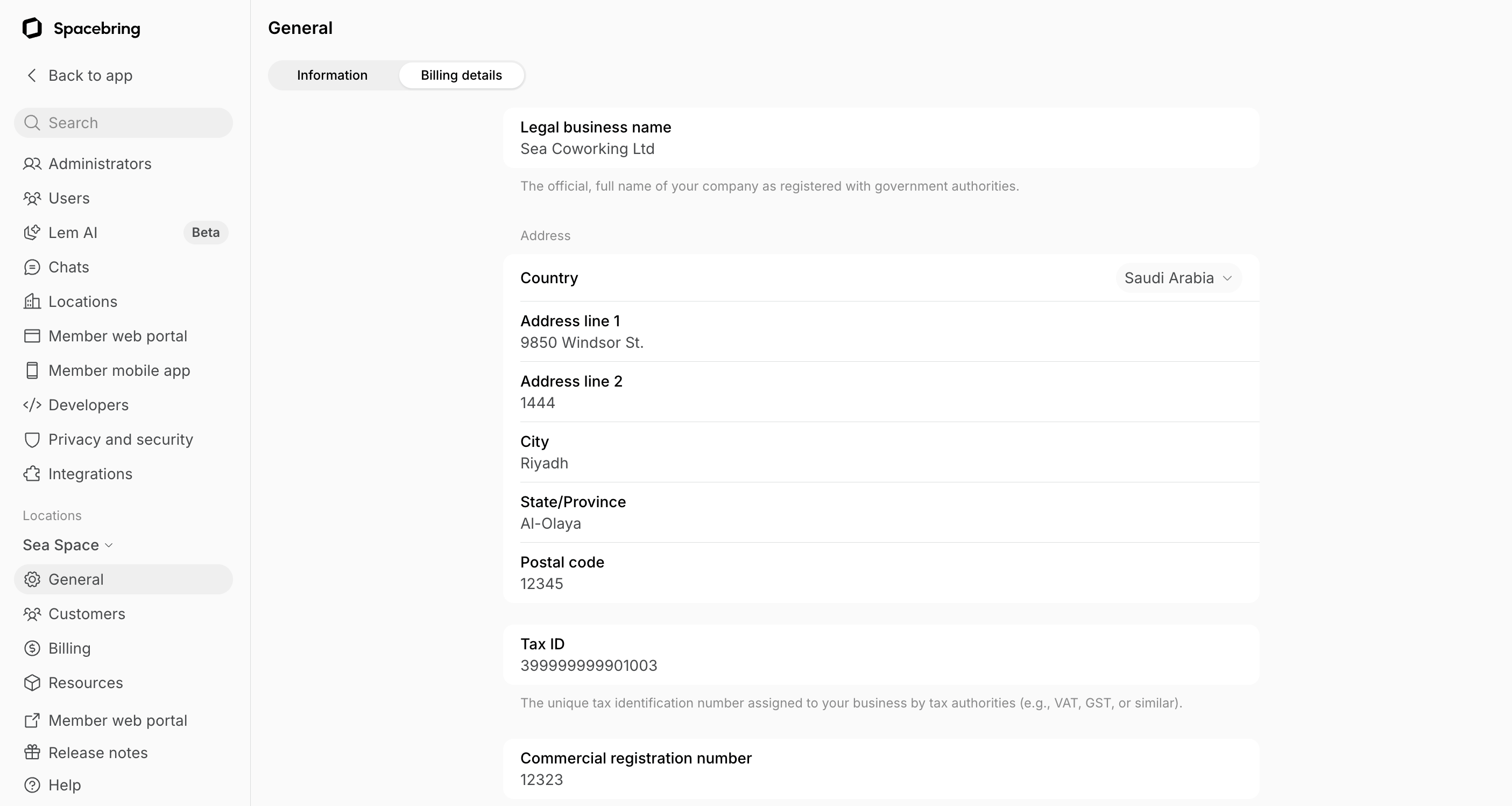Click the Release notes gift icon
Viewport: 1512px width, 806px height.
[32, 753]
